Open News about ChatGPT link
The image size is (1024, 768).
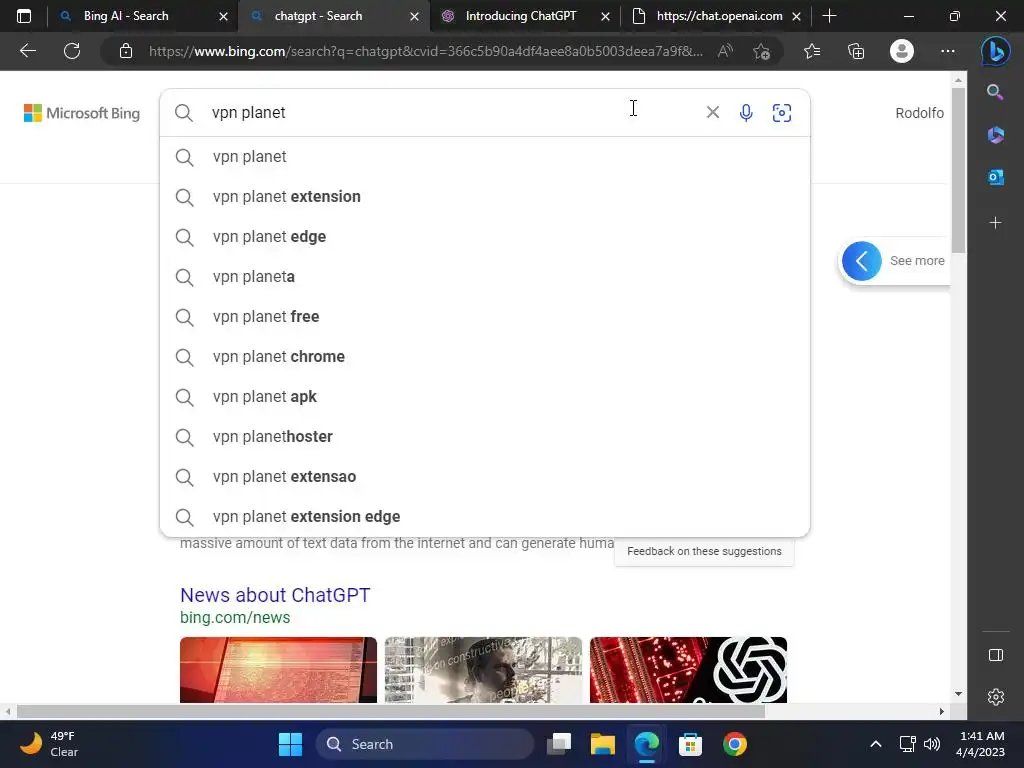pos(275,595)
